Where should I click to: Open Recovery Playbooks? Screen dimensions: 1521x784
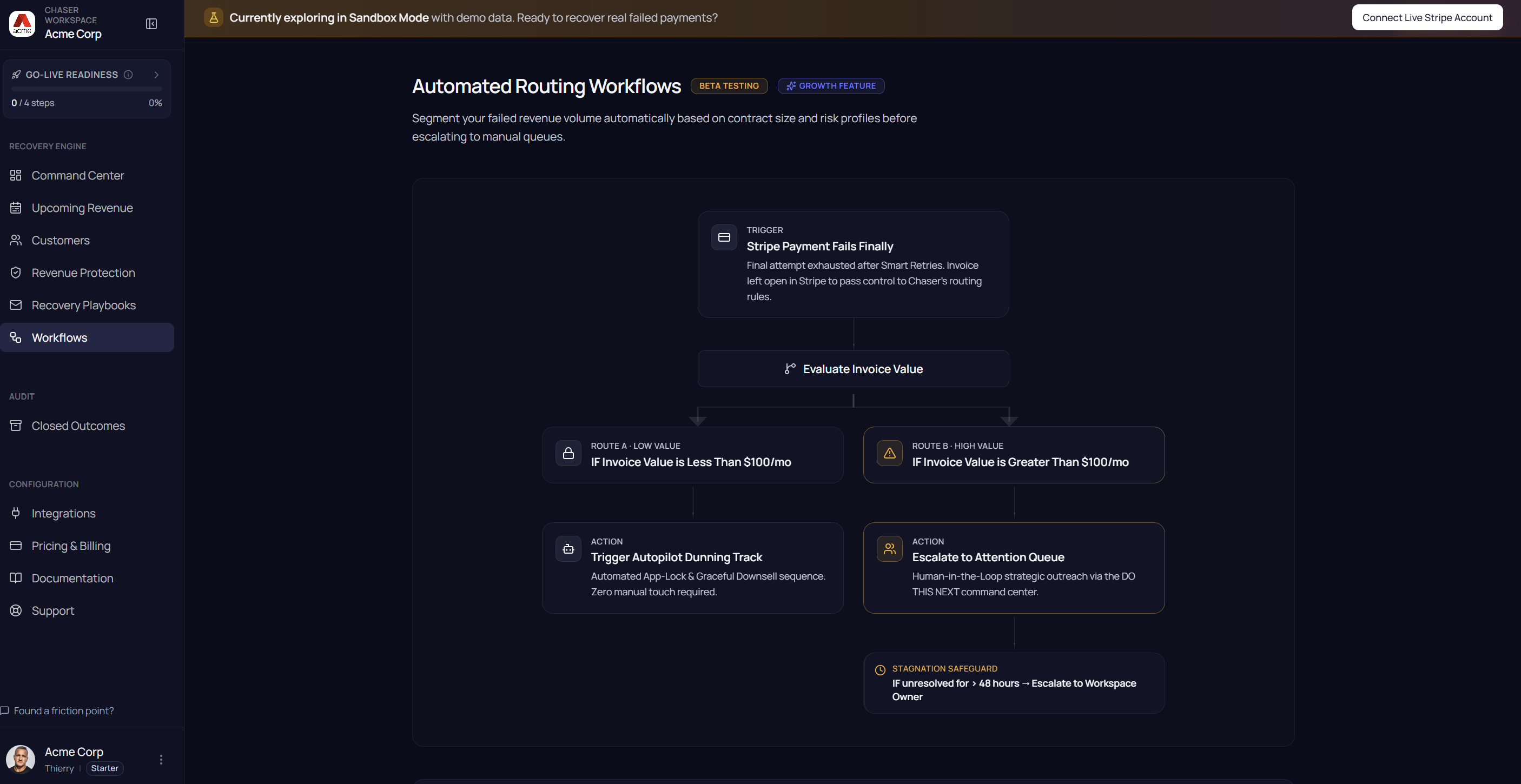(87, 305)
